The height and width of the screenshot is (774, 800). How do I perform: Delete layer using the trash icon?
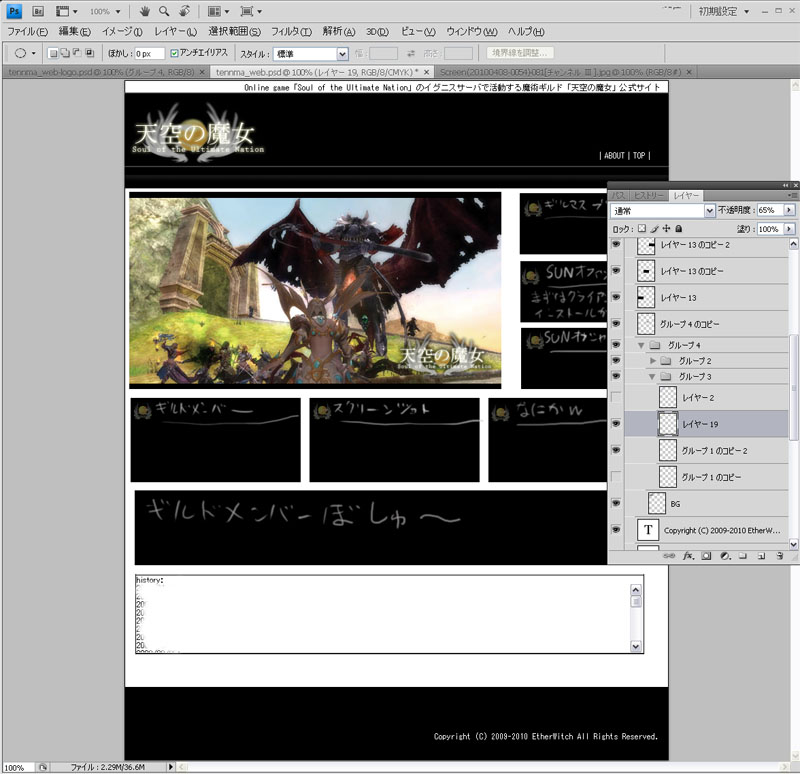(x=778, y=555)
